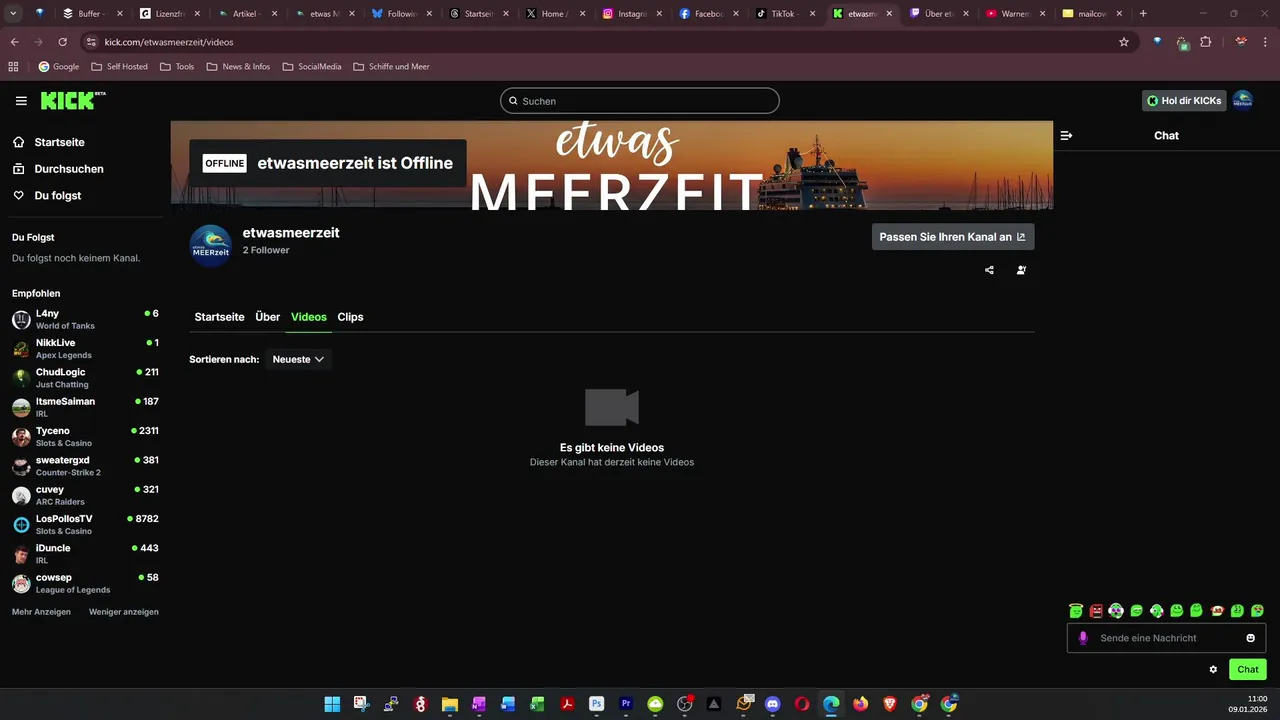Open the hamburger sidebar menu
1280x720 pixels.
(x=21, y=101)
